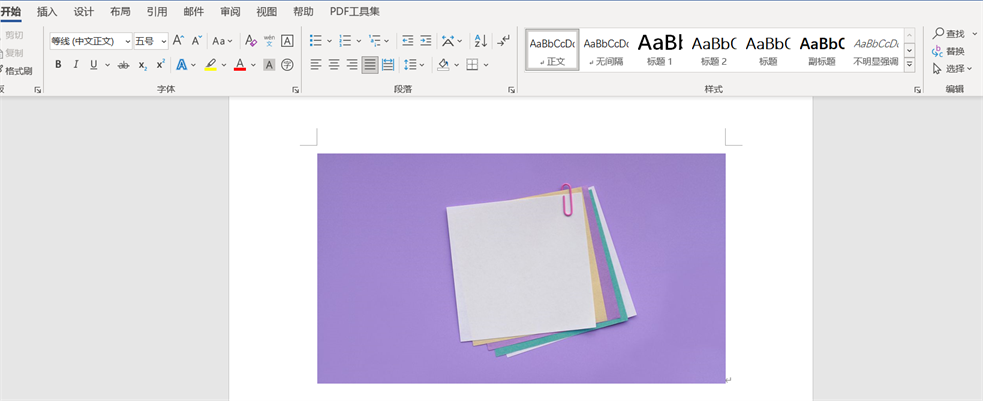Click the subscript icon
The image size is (983, 401).
143,65
